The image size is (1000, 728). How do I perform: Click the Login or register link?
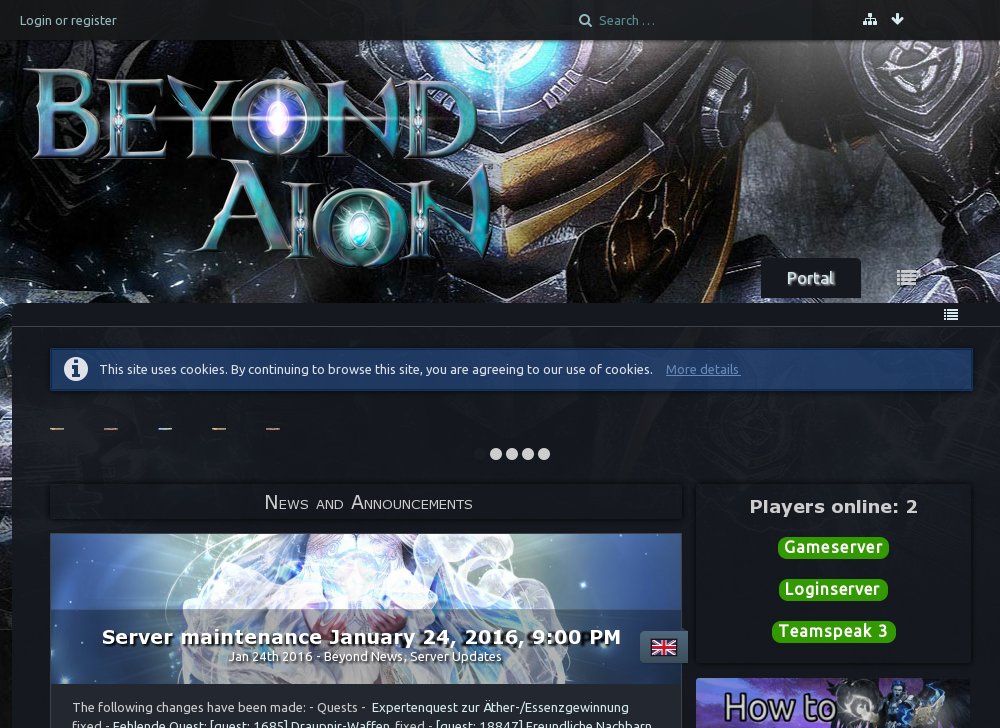68,20
